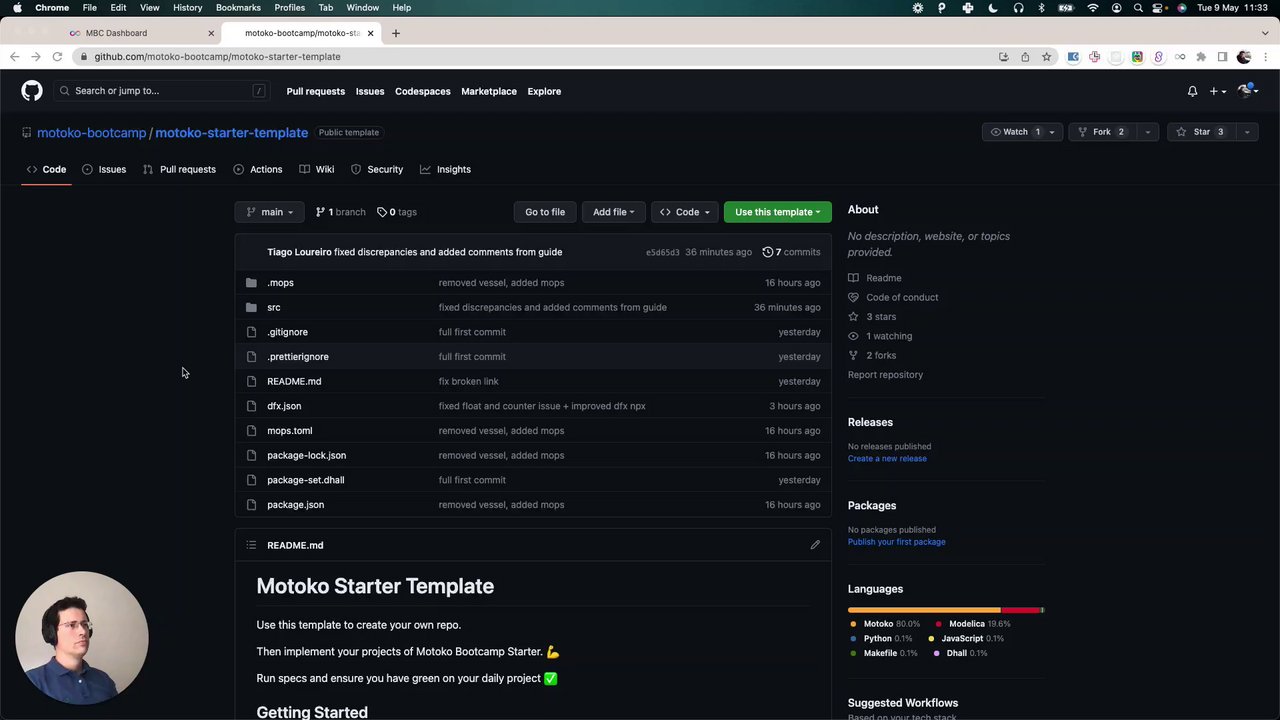Open the Chrome Bookmarks menu
The height and width of the screenshot is (720, 1280).
click(238, 8)
